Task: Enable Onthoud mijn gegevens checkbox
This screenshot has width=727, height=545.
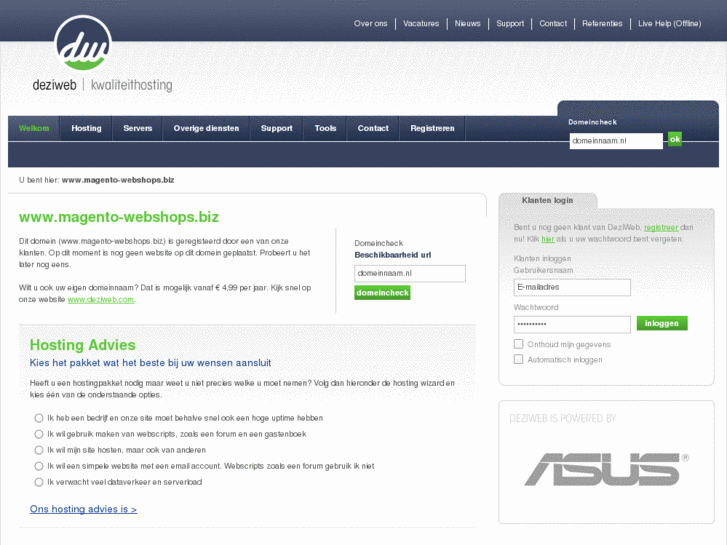Action: point(518,344)
